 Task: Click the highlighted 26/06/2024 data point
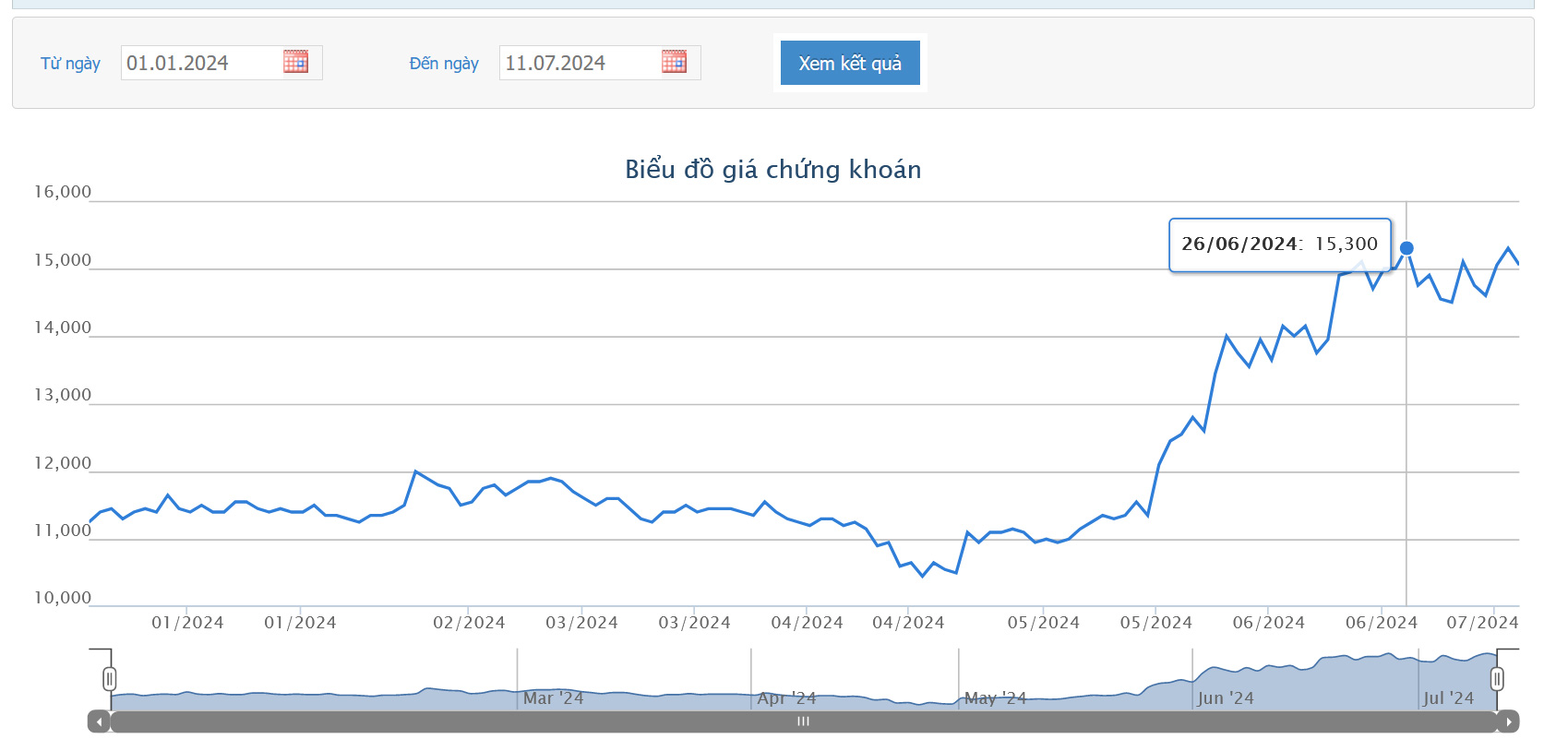coord(1406,248)
